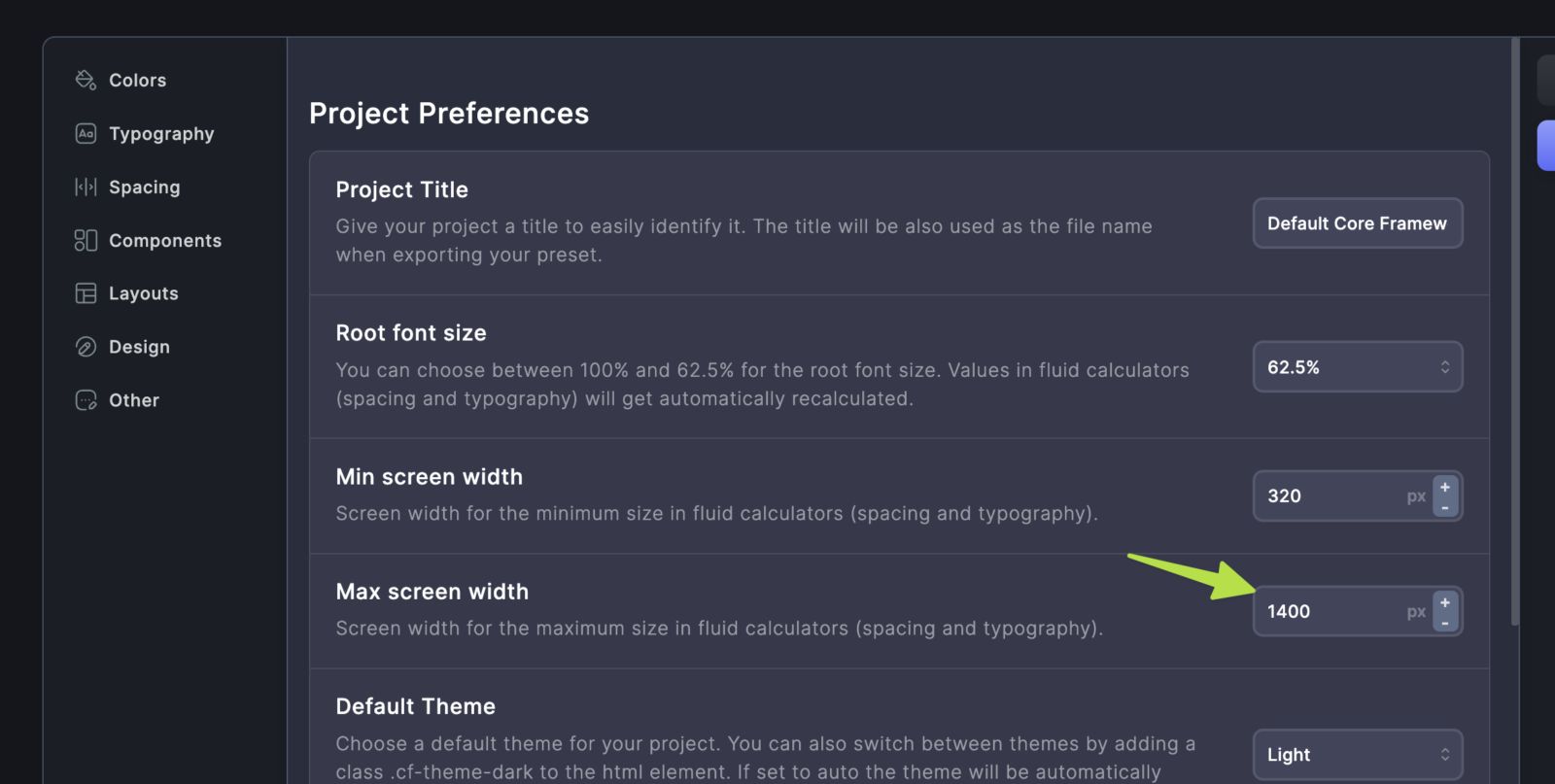Go to Spacing settings

click(144, 187)
